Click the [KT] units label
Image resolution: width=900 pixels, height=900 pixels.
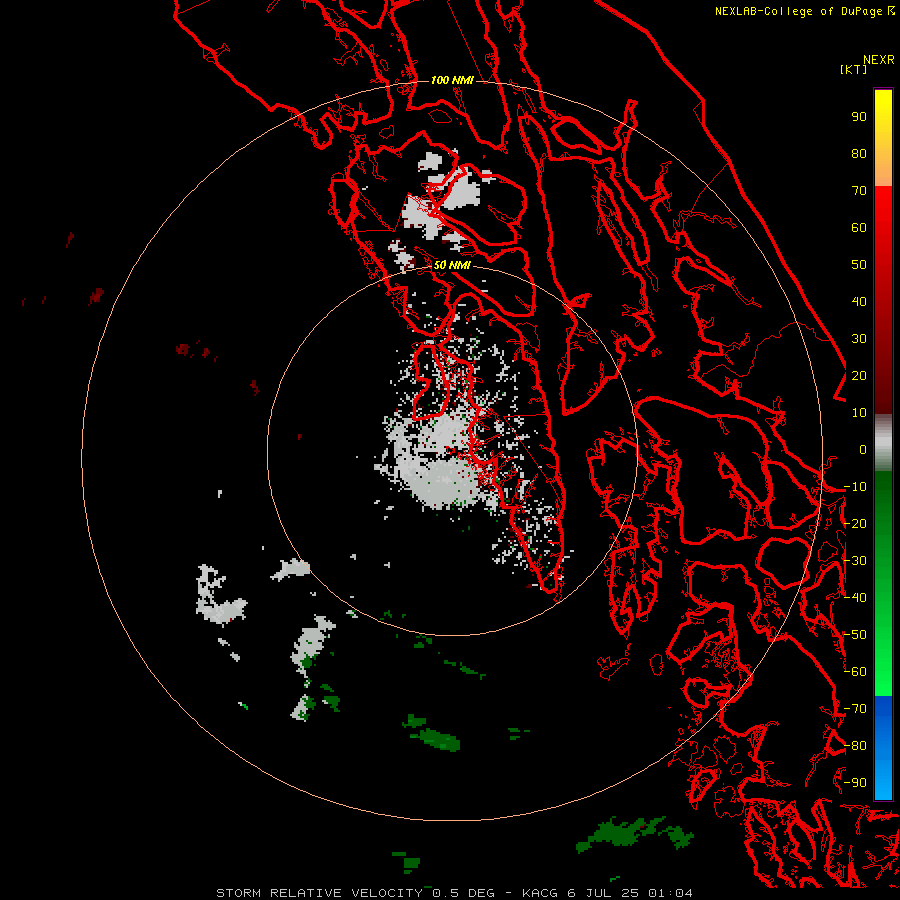click(854, 69)
